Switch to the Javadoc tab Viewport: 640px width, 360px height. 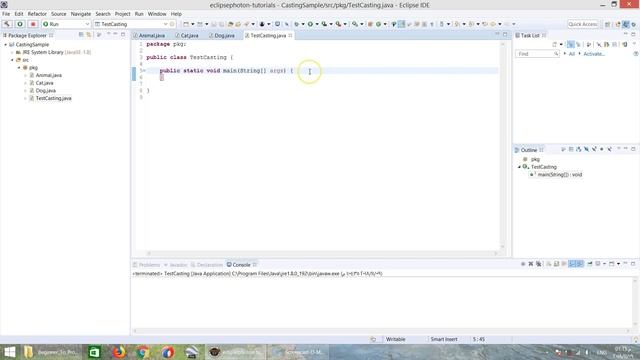pos(176,265)
